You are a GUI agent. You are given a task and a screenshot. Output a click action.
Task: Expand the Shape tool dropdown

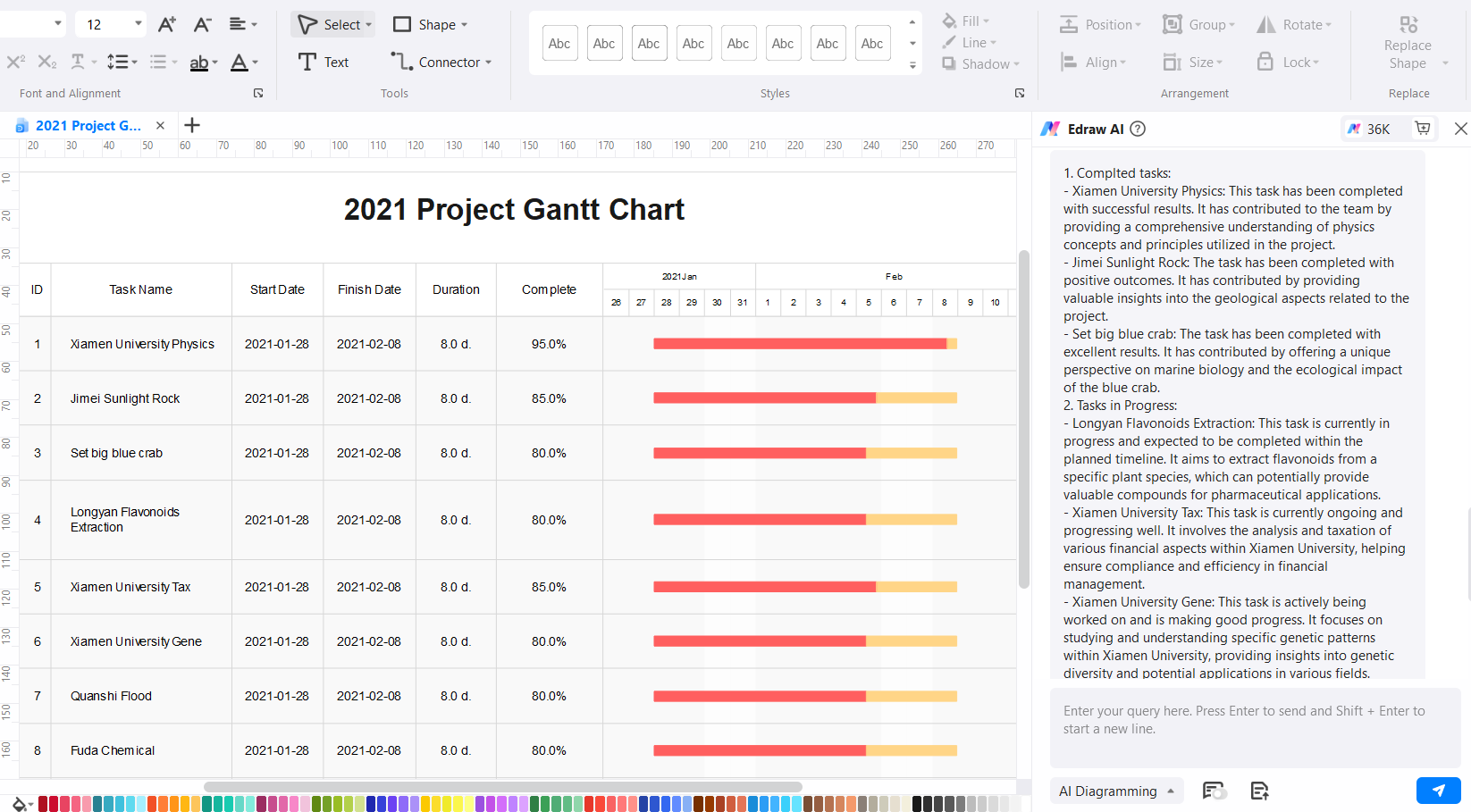click(464, 25)
